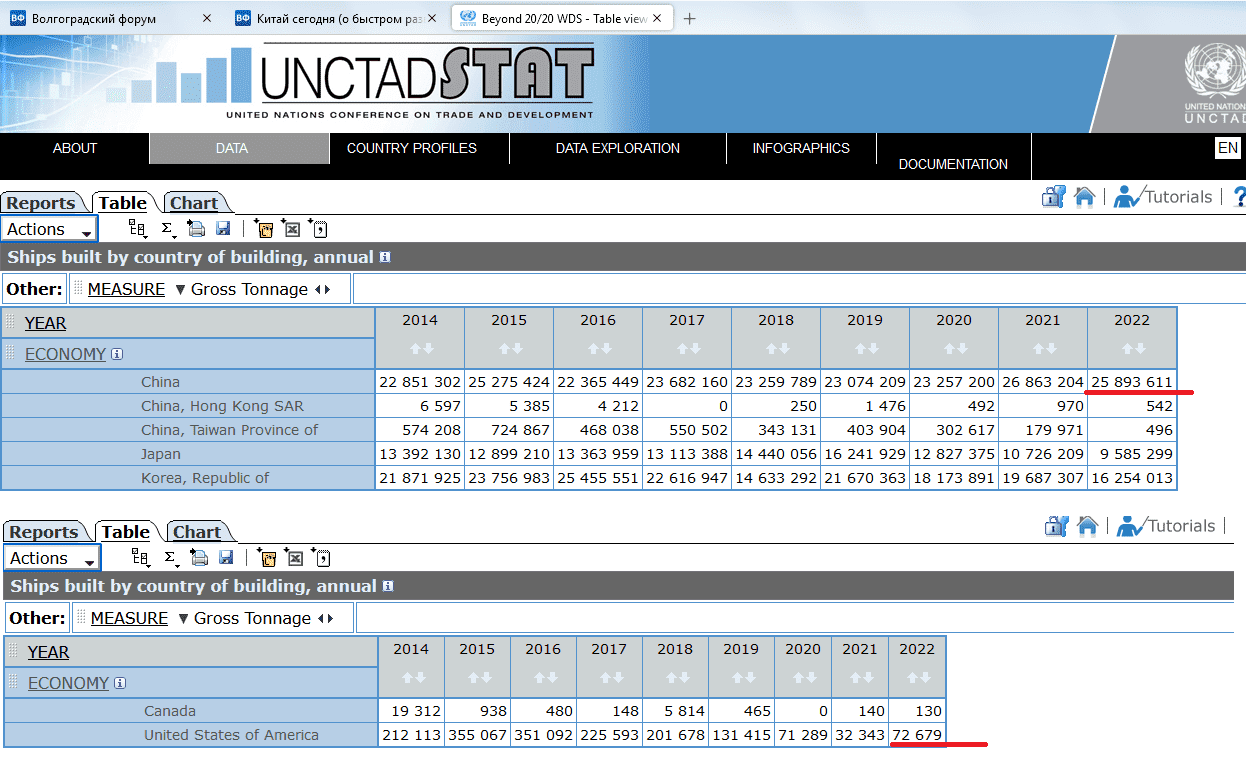Sort Canada table by 2022 using sort arrows

click(x=917, y=678)
